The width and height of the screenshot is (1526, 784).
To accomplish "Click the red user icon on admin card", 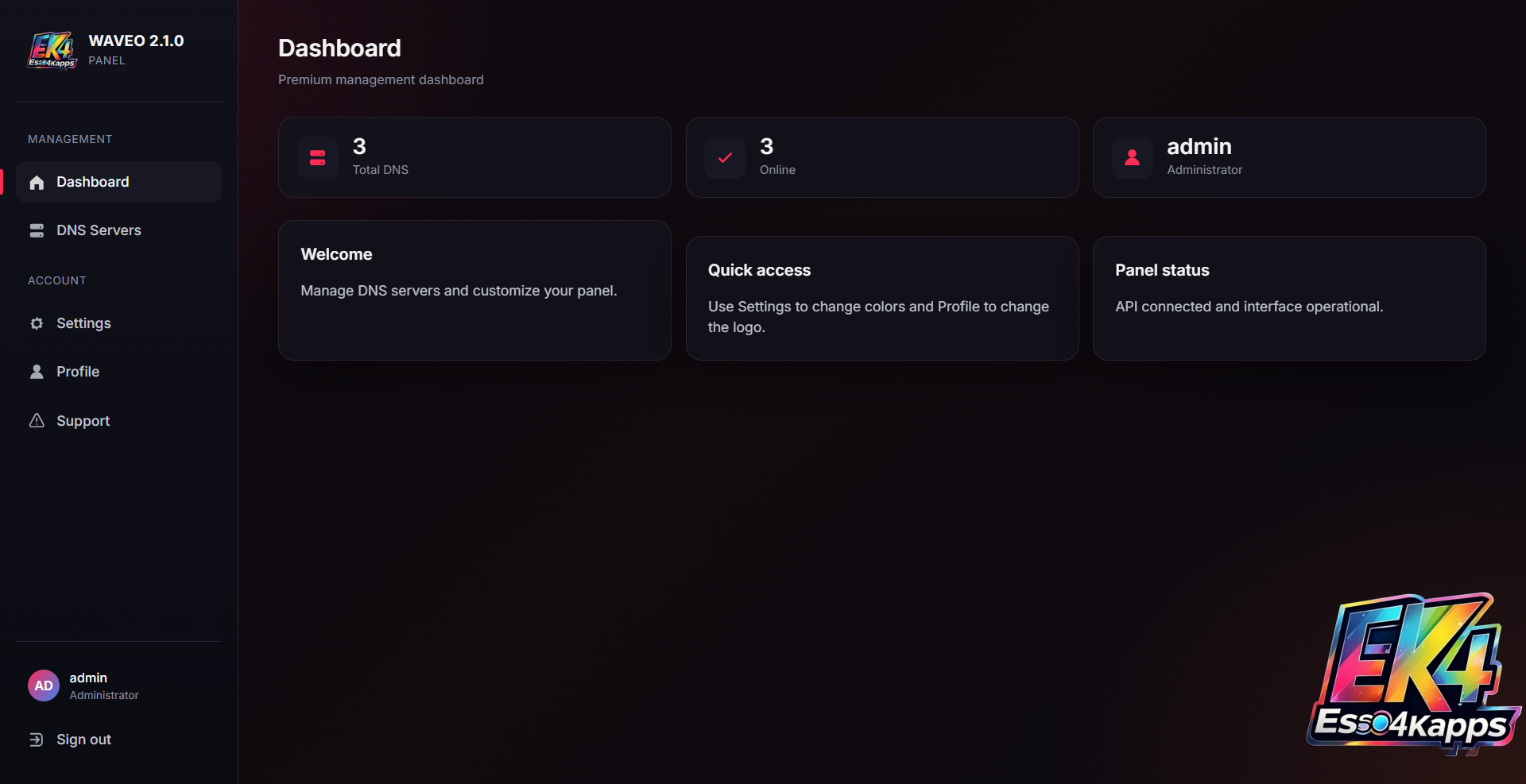I will pyautogui.click(x=1132, y=157).
